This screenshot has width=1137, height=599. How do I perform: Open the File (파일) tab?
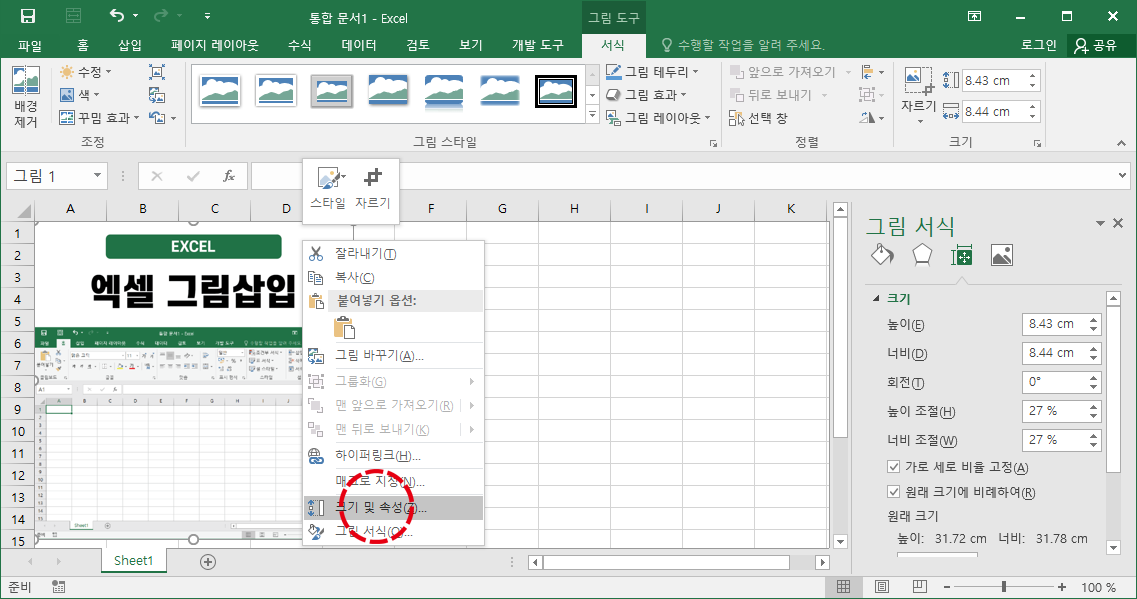click(x=30, y=45)
